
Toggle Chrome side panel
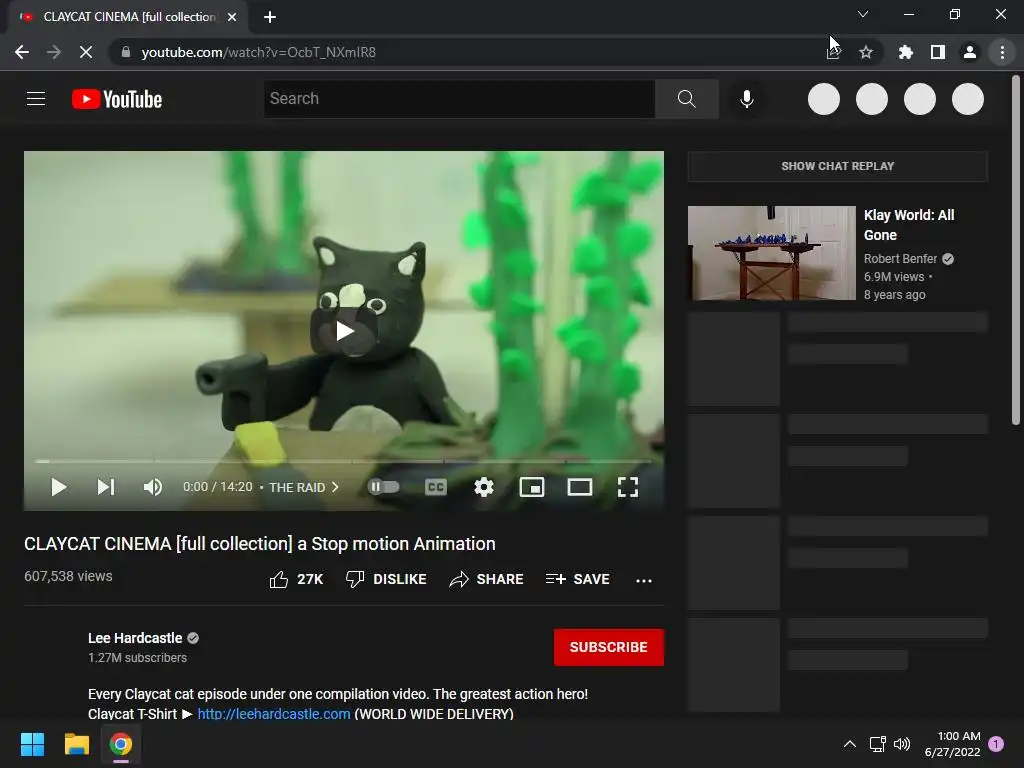point(938,52)
